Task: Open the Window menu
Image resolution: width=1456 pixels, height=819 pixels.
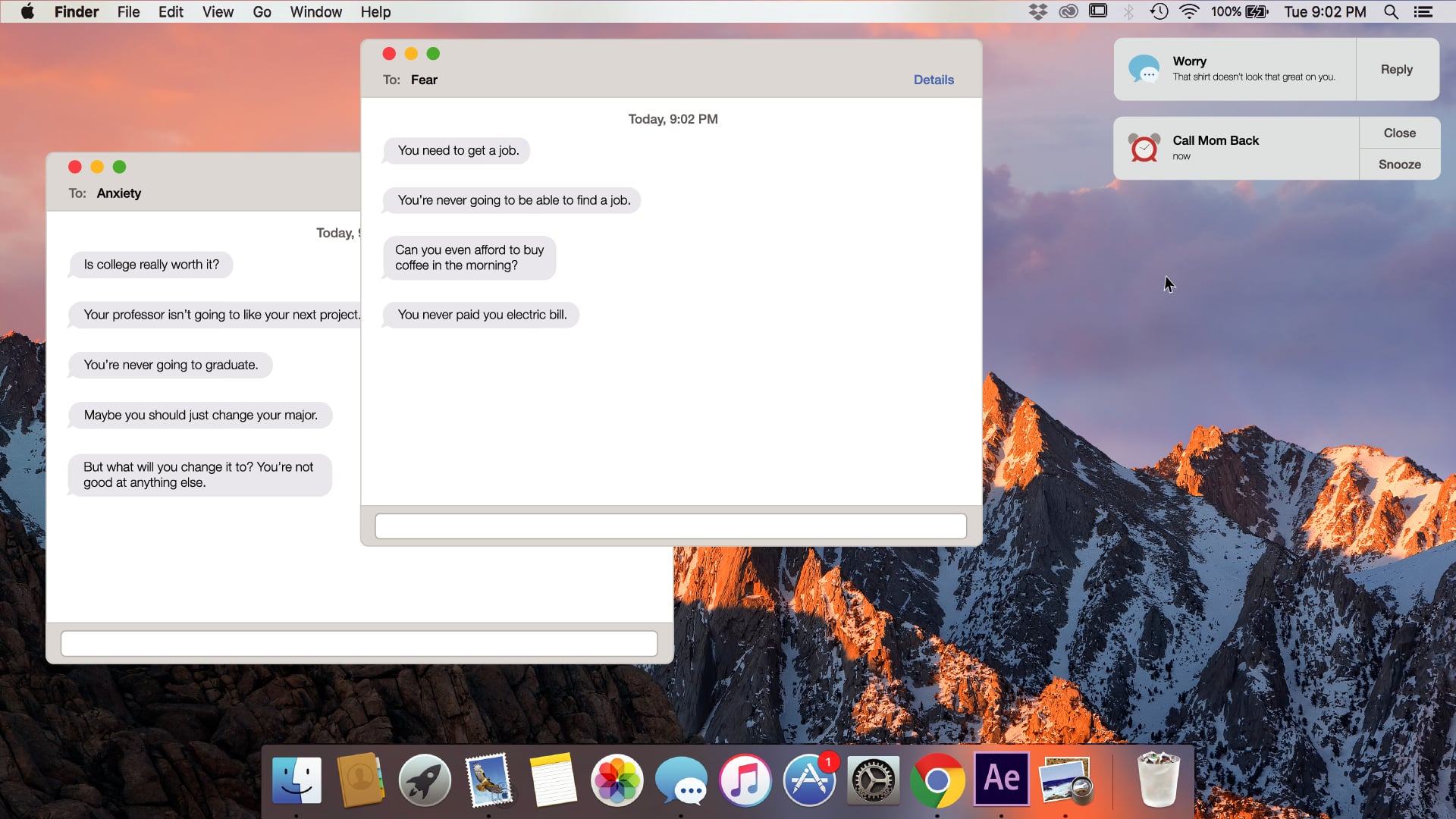Action: pyautogui.click(x=315, y=11)
